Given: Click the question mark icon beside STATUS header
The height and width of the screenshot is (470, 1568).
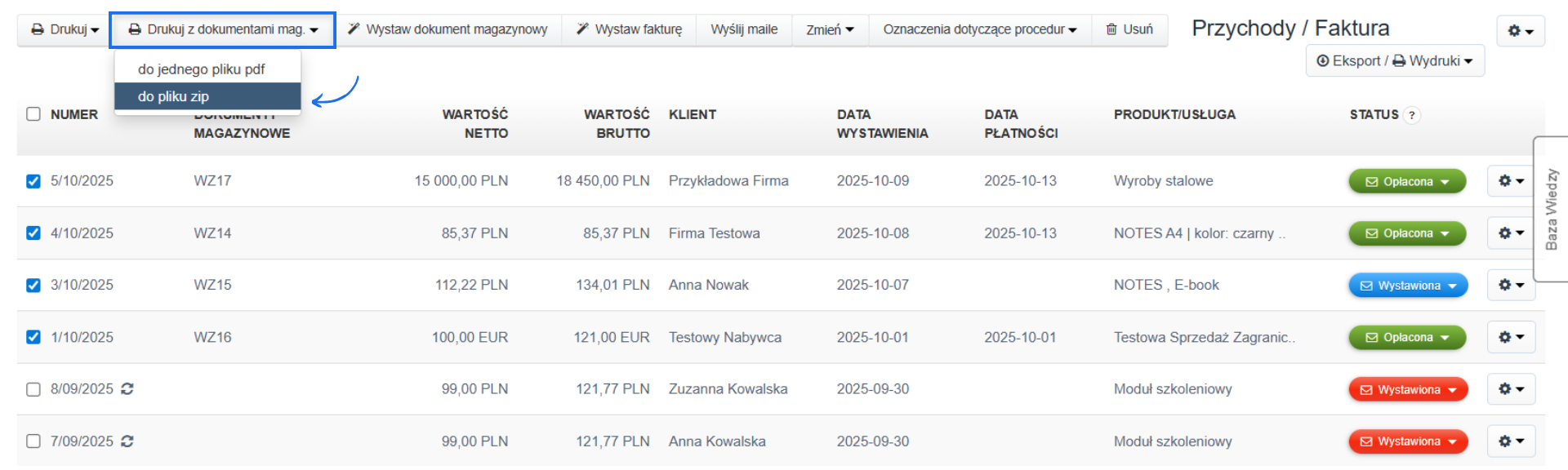Looking at the screenshot, I should coord(1414,115).
